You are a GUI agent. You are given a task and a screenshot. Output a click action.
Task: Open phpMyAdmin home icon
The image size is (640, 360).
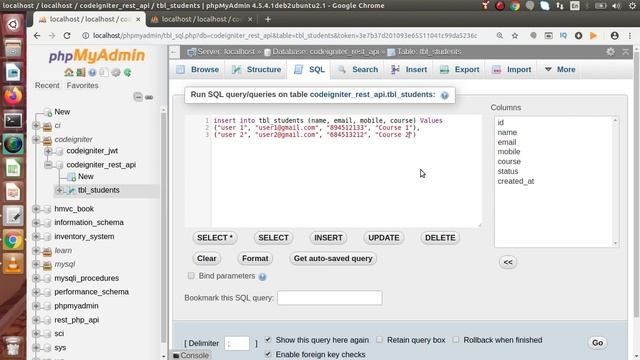click(69, 72)
